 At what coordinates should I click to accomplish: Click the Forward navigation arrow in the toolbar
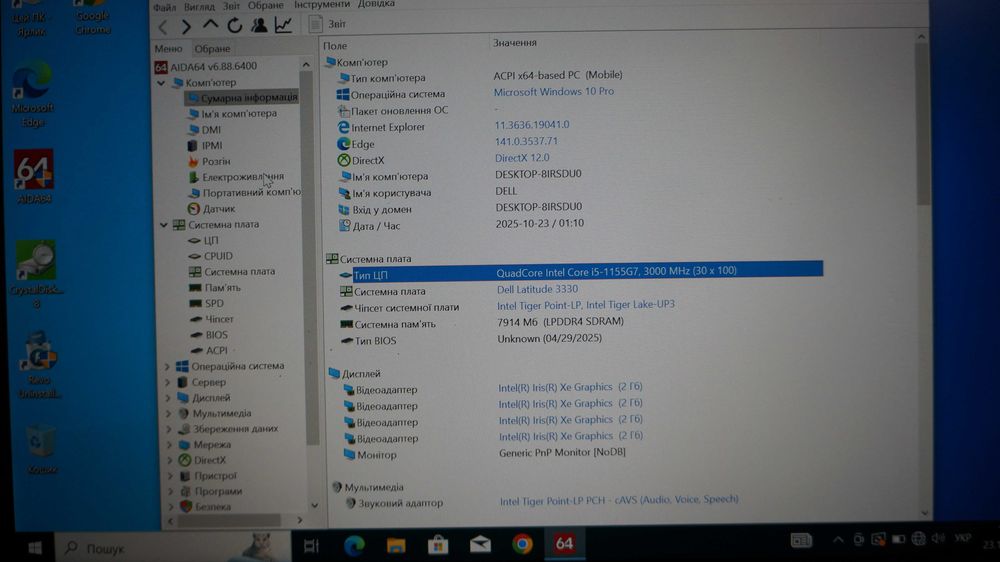tap(186, 27)
